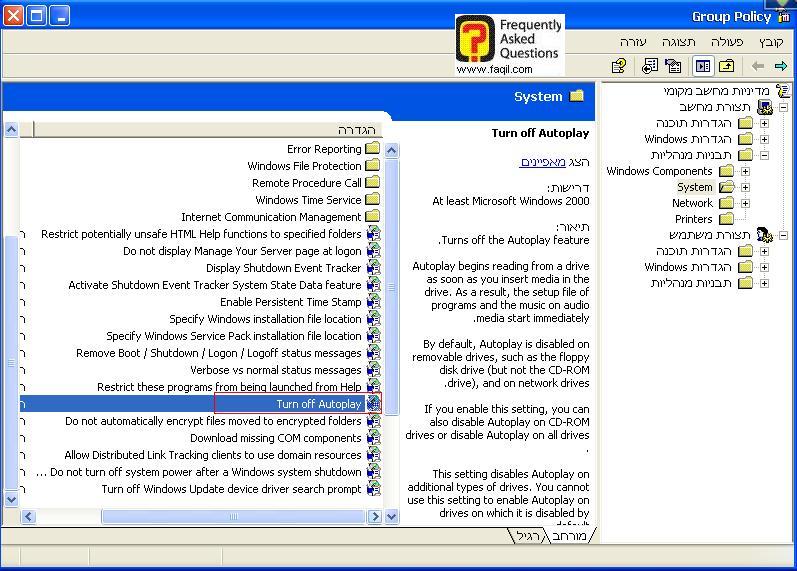Click the הגדרה column header

200,130
